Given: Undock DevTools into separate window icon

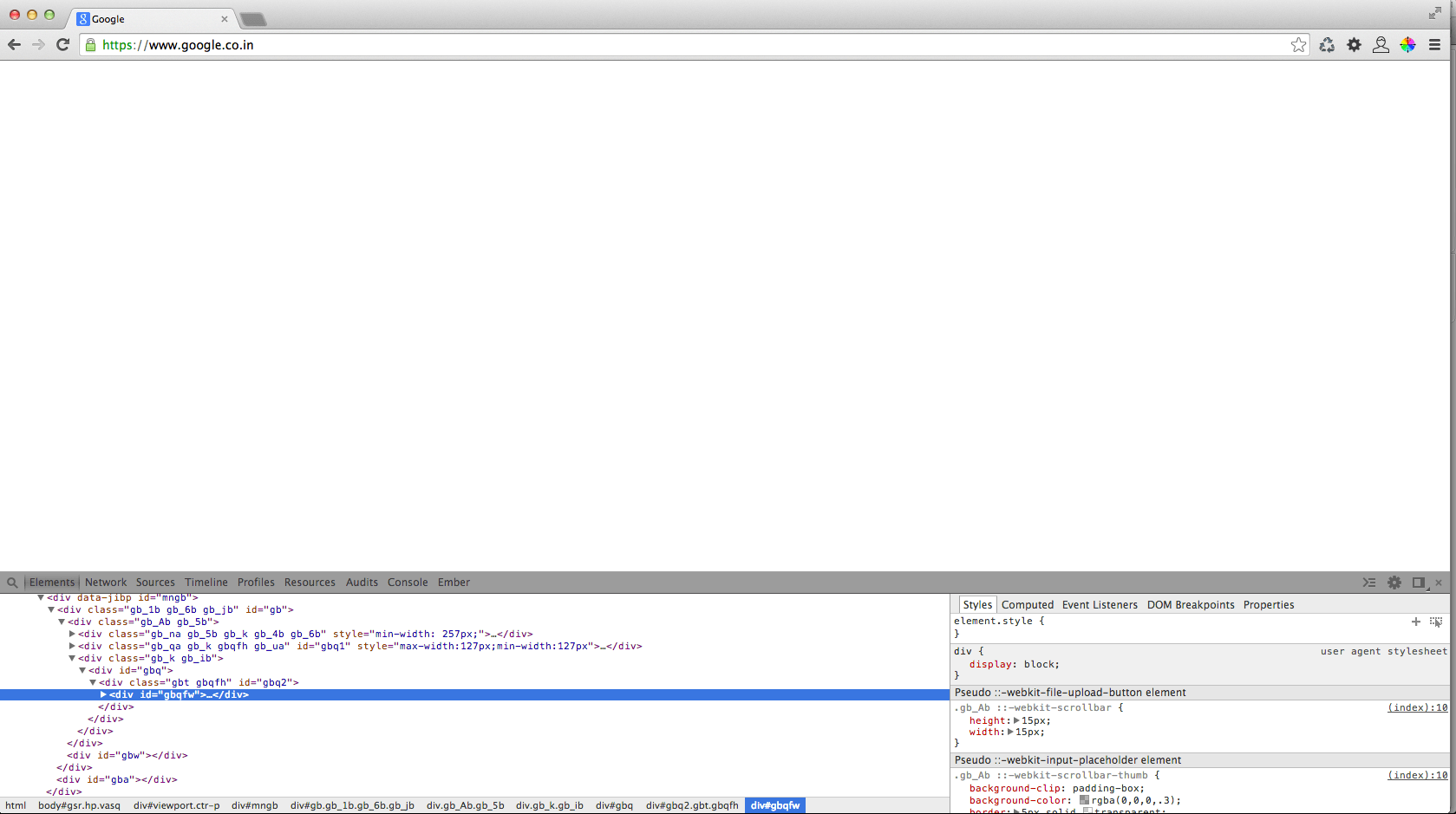Looking at the screenshot, I should pyautogui.click(x=1419, y=582).
